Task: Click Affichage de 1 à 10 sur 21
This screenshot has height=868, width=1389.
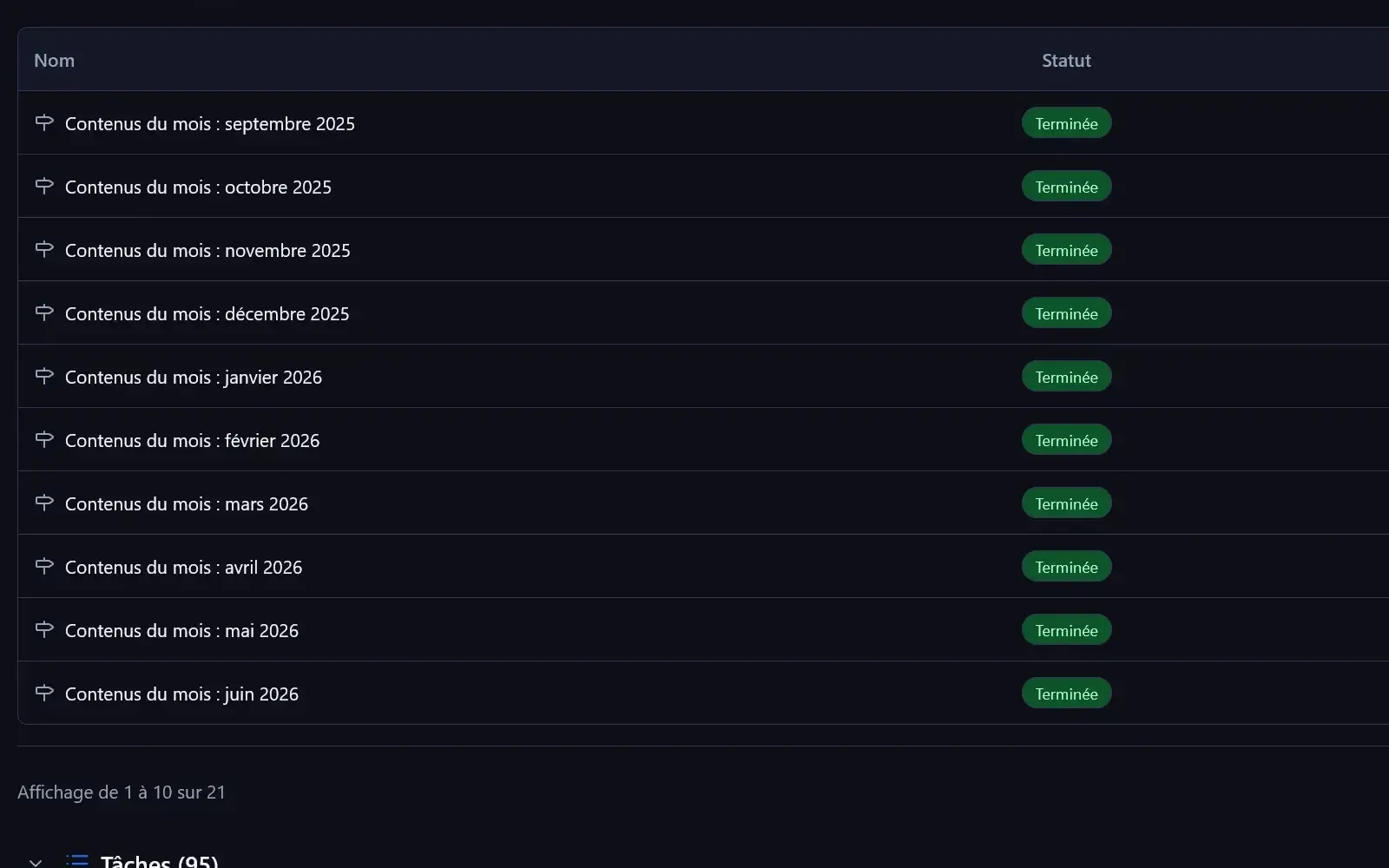Action: tap(122, 792)
